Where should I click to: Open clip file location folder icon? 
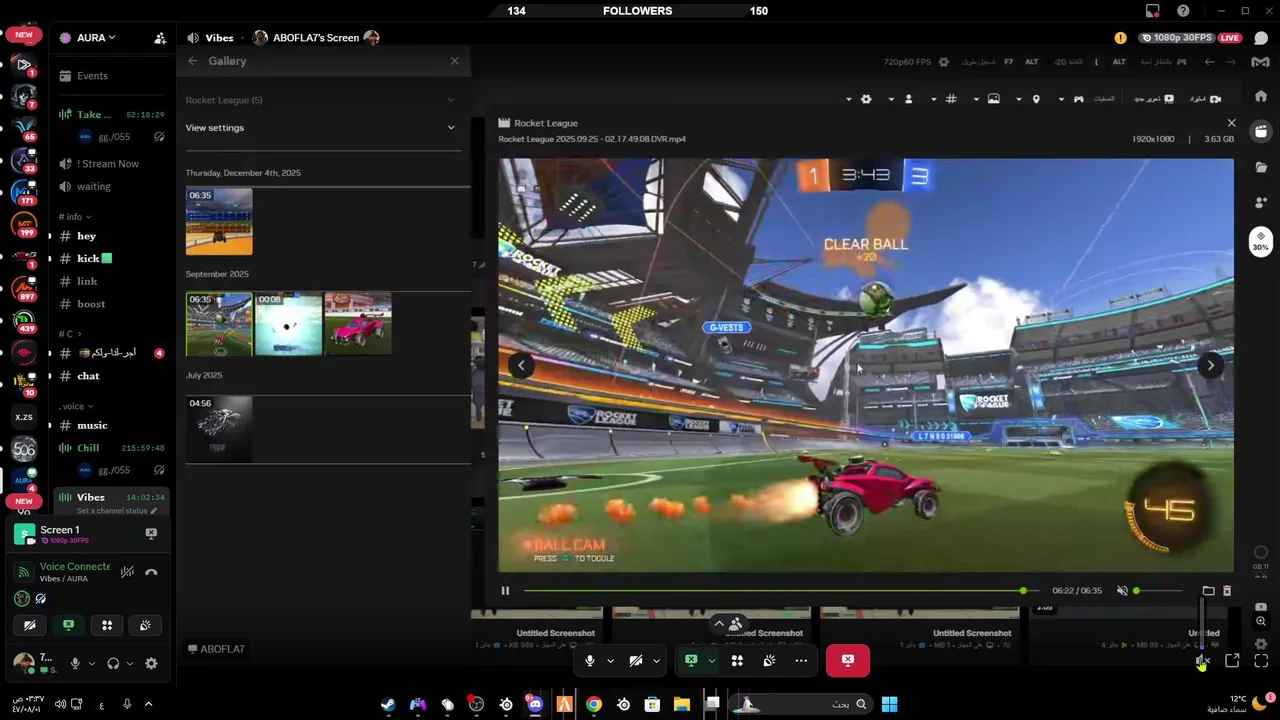click(1208, 591)
